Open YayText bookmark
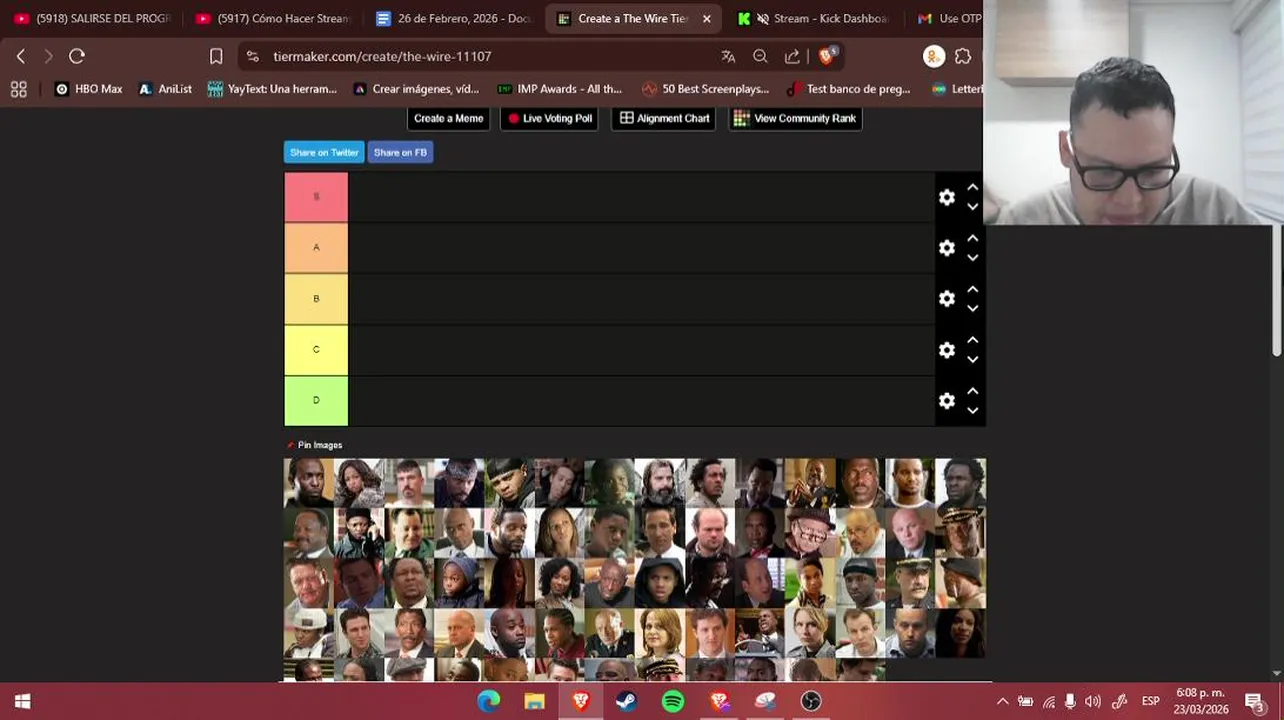This screenshot has width=1284, height=720. 272,89
